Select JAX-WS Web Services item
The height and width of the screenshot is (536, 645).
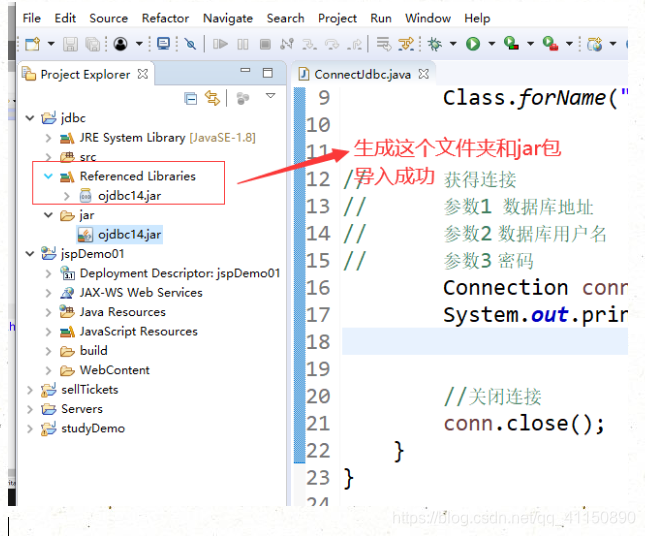click(131, 293)
